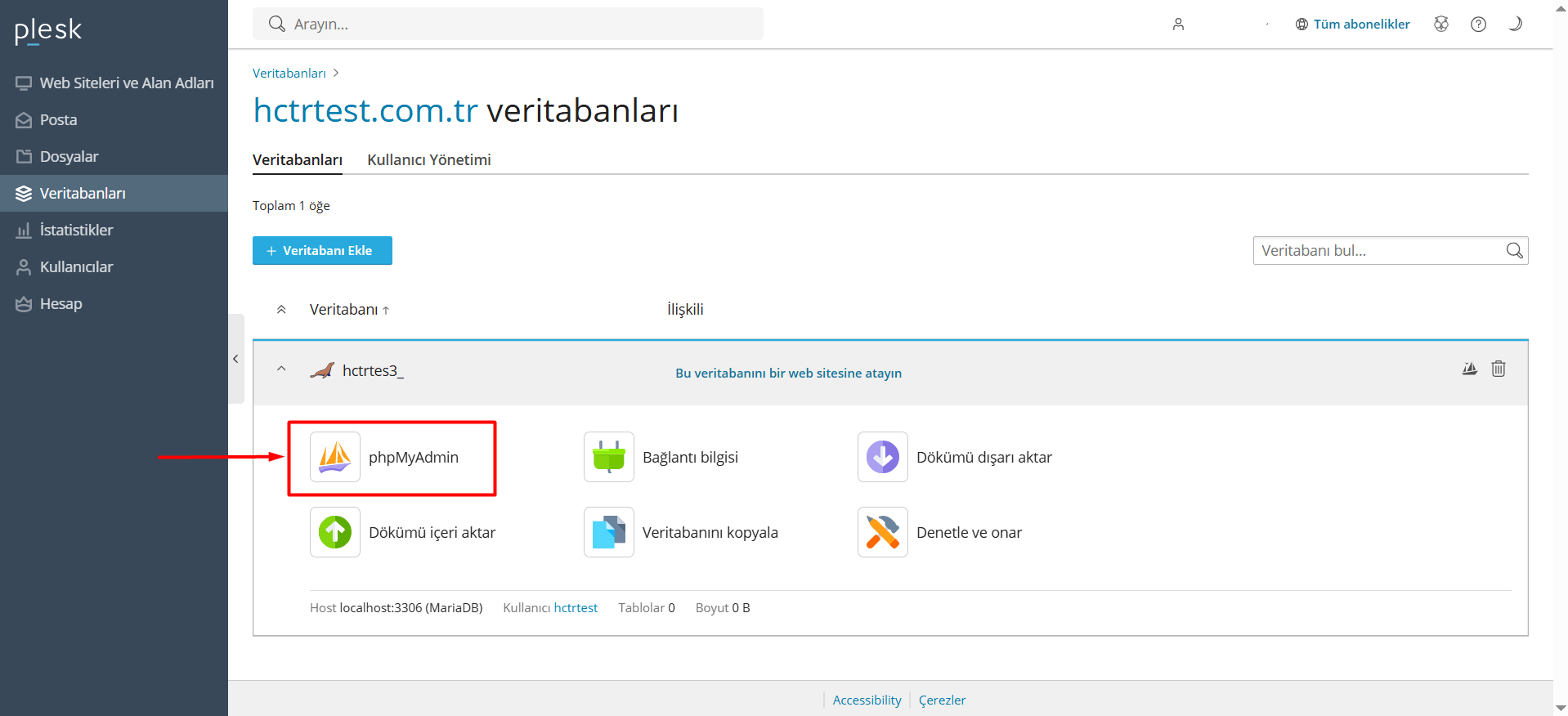Open Bağlantı bilgisi connection info

point(661,457)
